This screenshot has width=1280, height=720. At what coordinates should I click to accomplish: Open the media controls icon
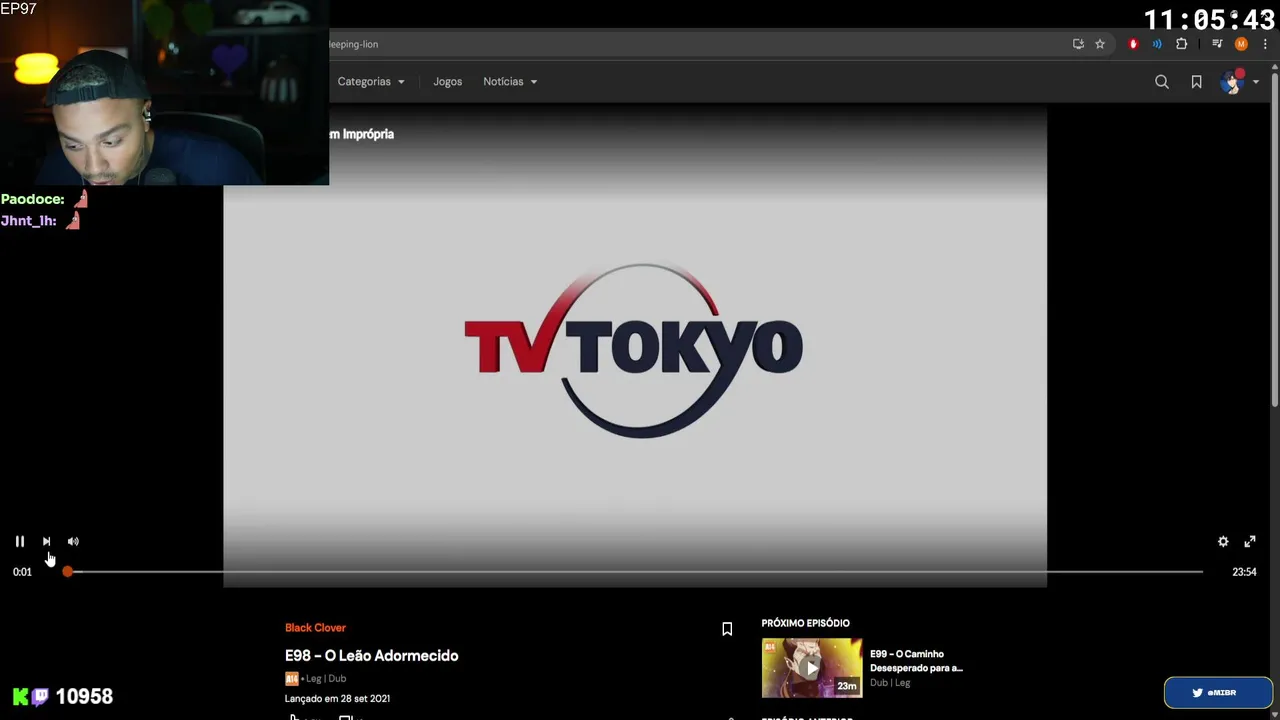pos(1217,44)
